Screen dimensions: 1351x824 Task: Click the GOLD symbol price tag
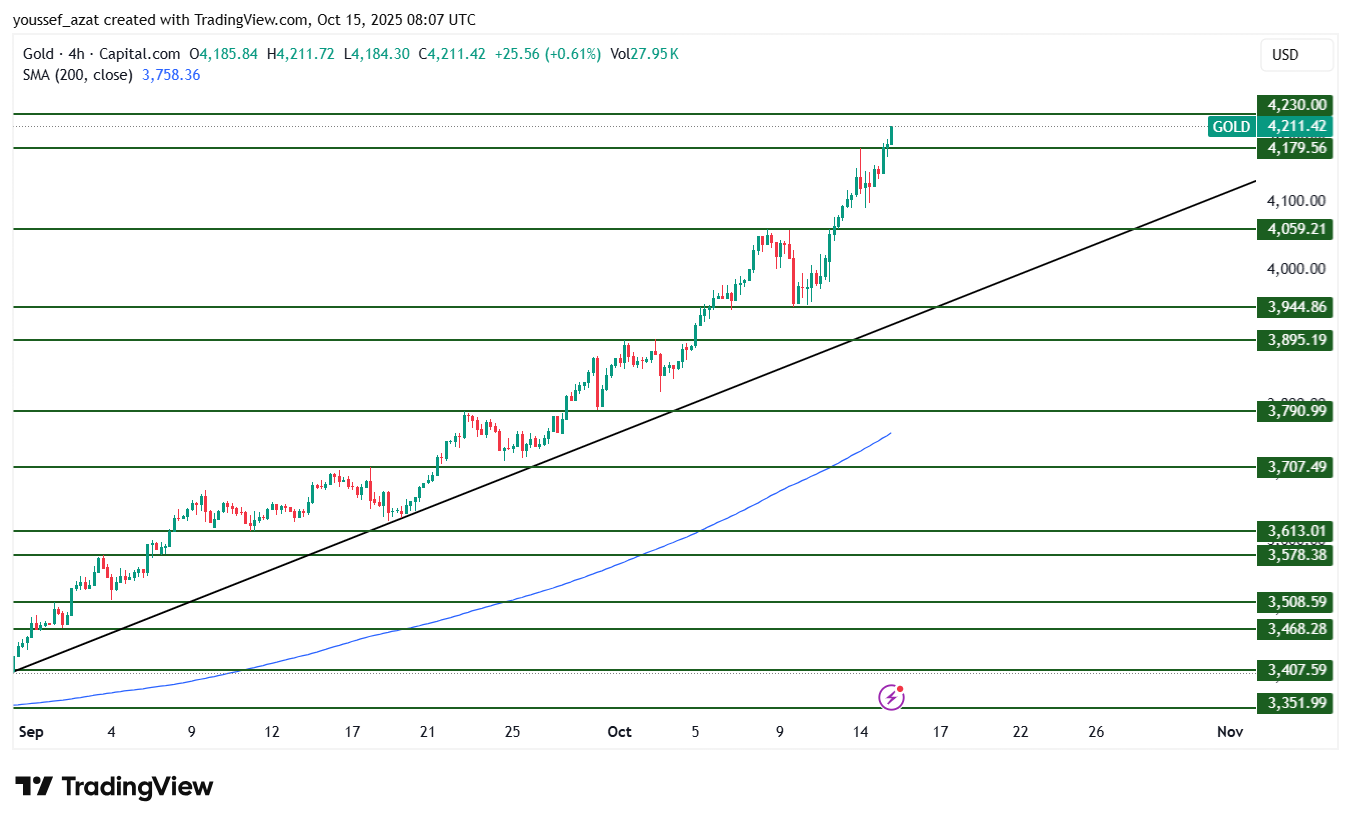(1231, 126)
